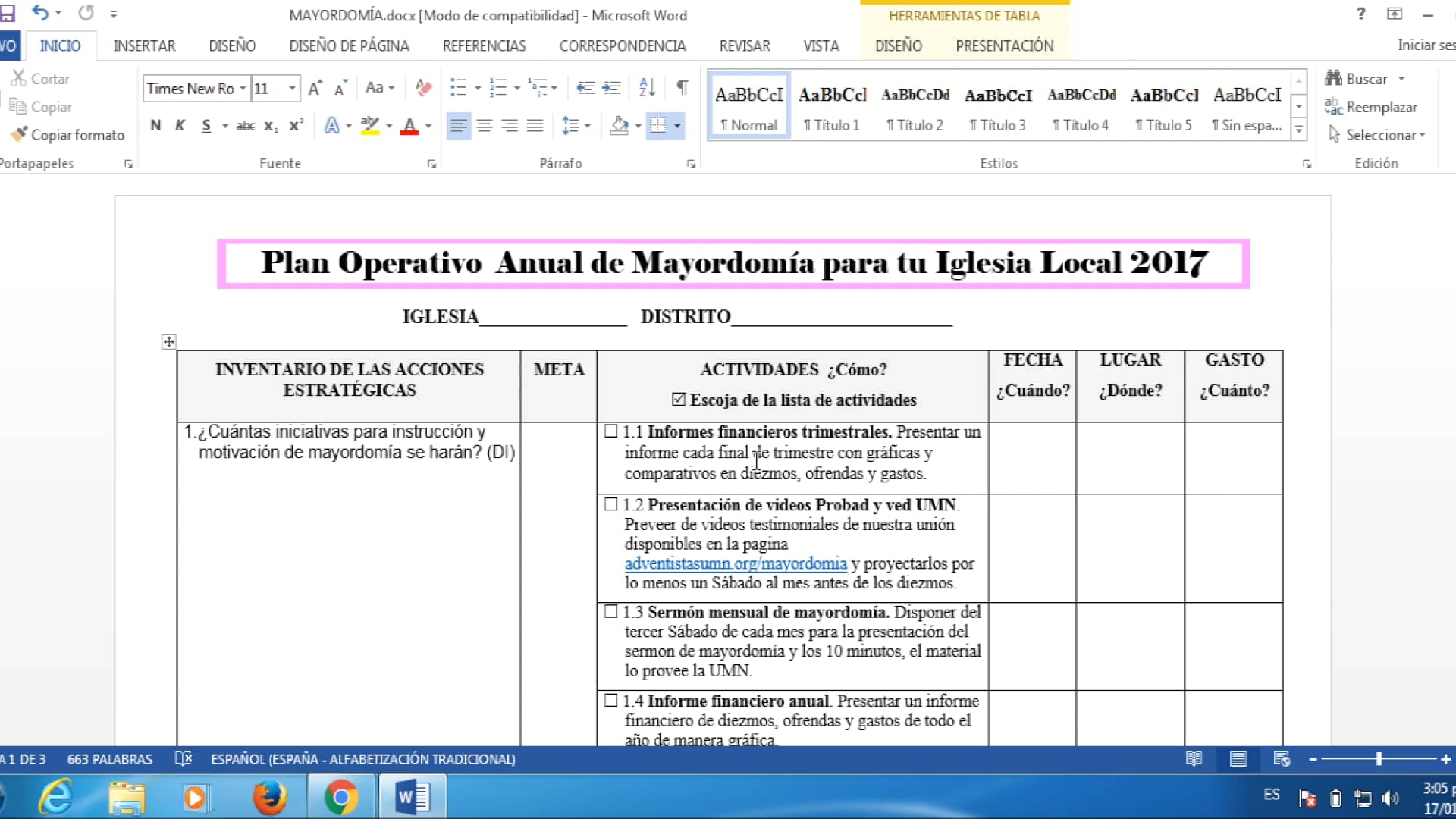Open the REFERENCIAS tab
The height and width of the screenshot is (819, 1456).
[484, 45]
